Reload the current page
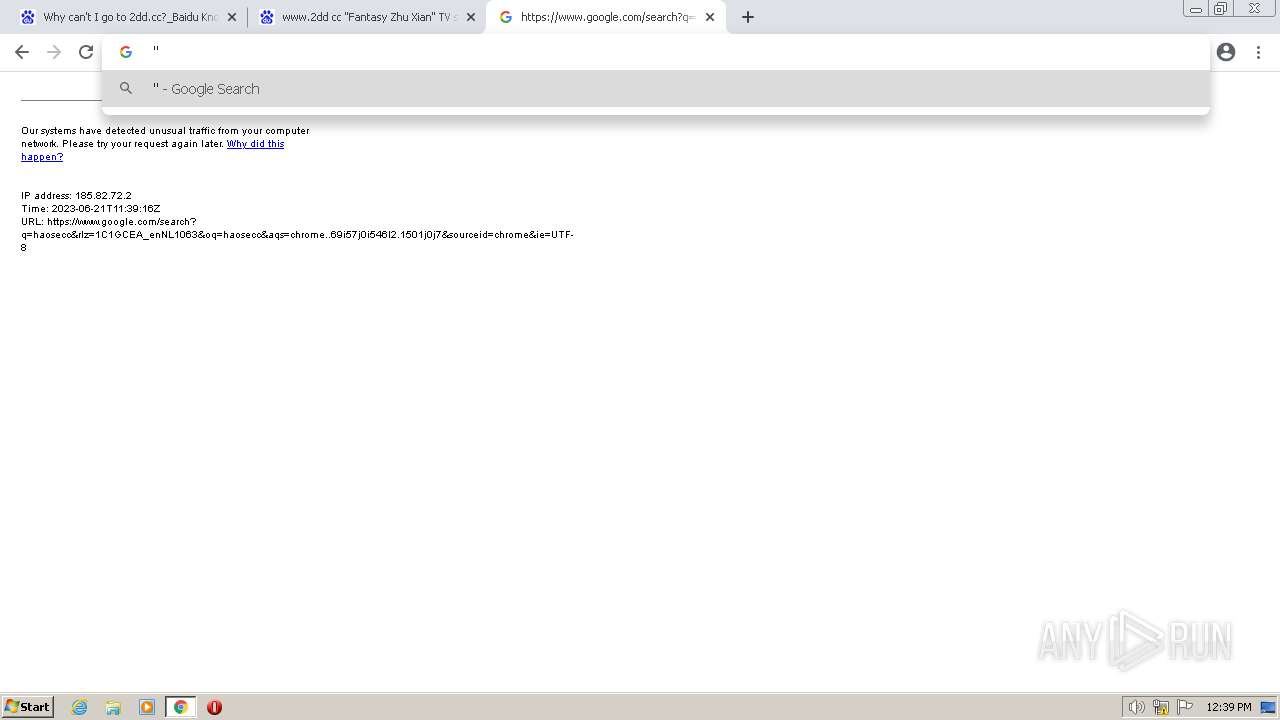This screenshot has width=1280, height=720. 86,52
